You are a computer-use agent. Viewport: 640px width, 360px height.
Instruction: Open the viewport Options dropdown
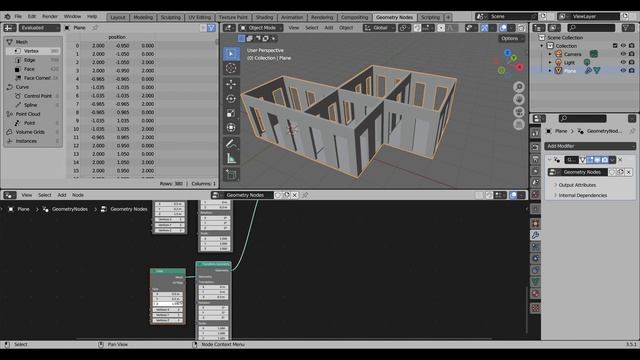coord(511,38)
